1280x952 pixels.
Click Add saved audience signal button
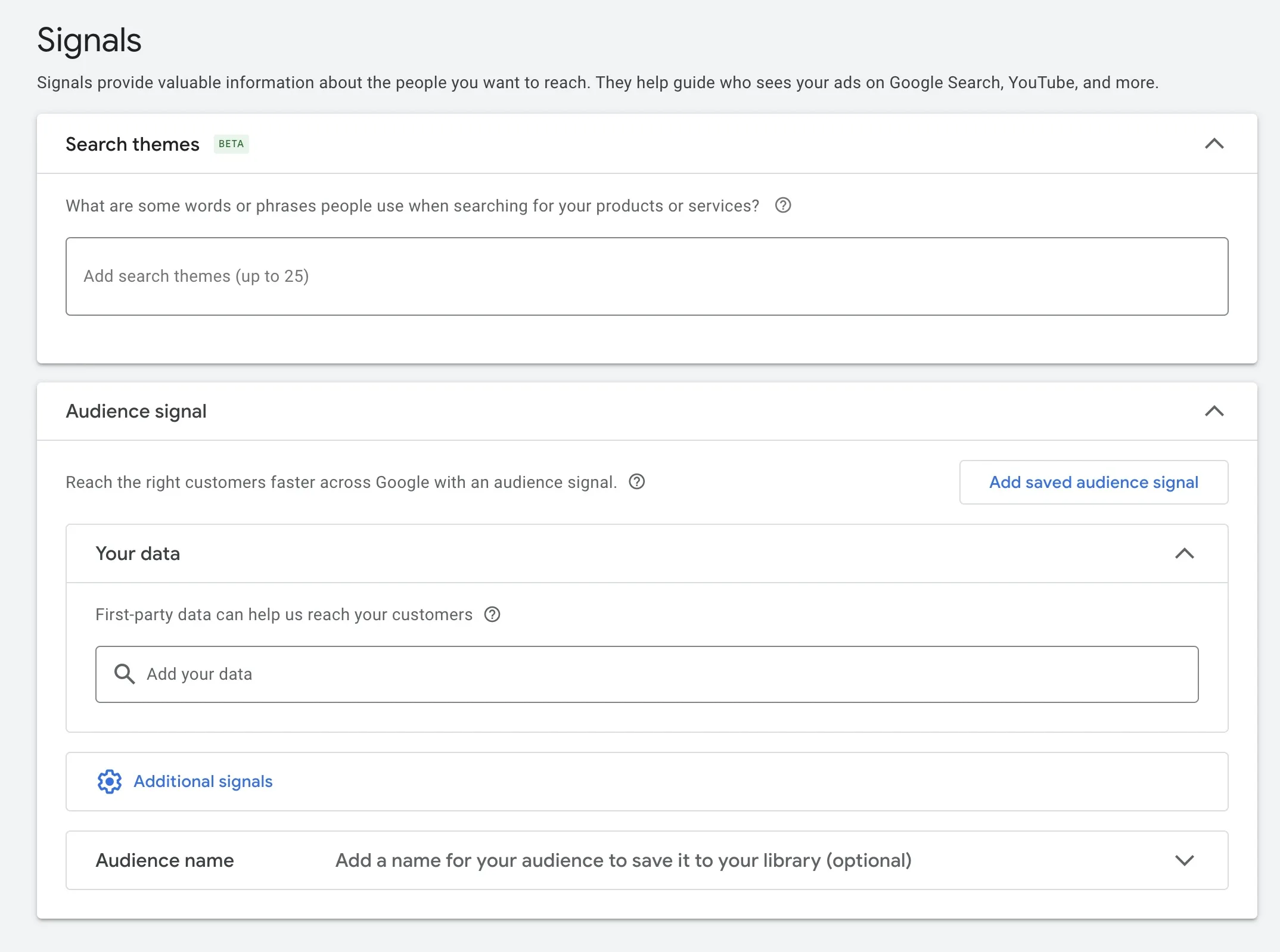click(1093, 482)
